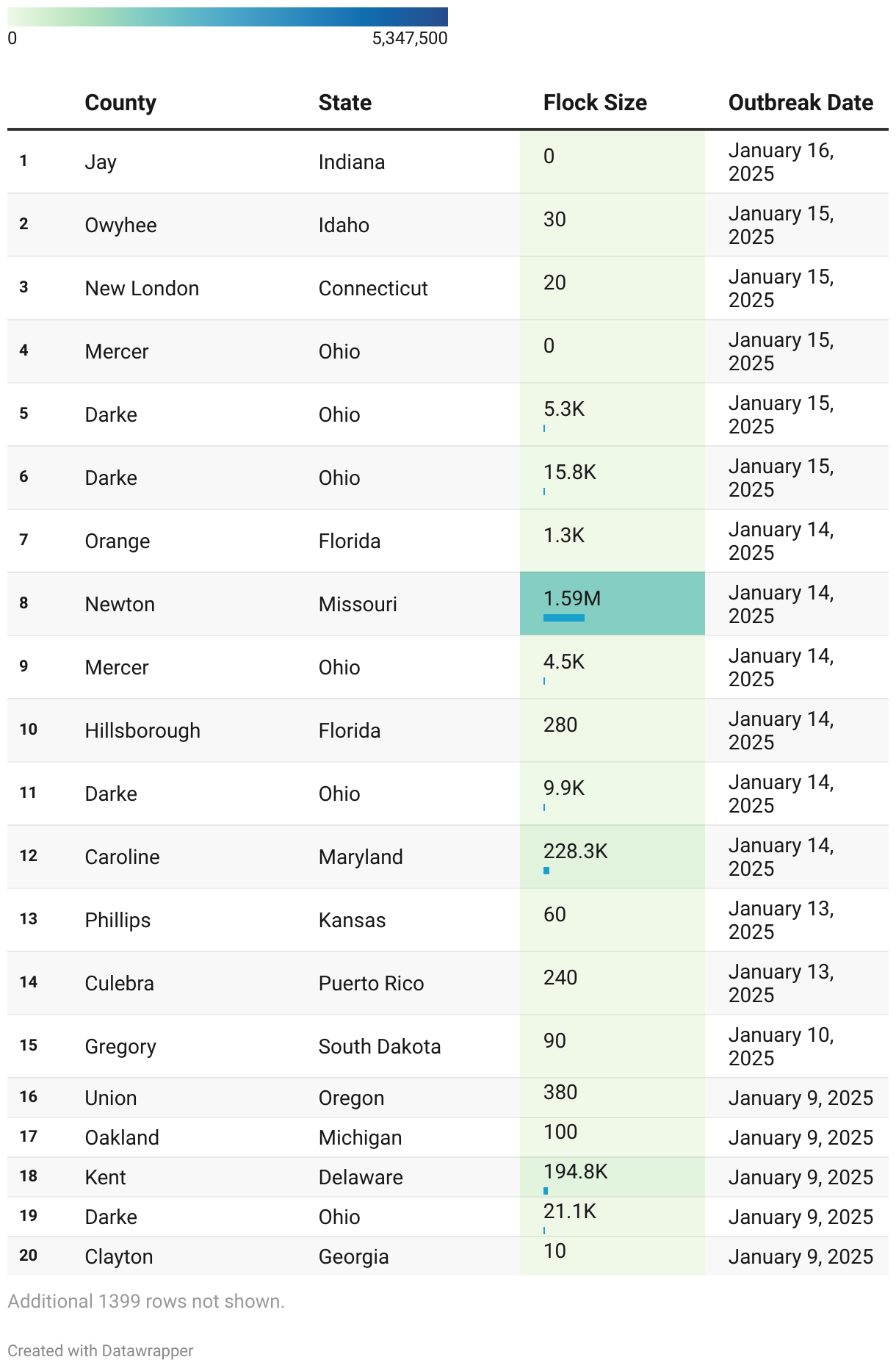896x1368 pixels.
Task: Select the Connecticut state cell
Action: click(373, 288)
